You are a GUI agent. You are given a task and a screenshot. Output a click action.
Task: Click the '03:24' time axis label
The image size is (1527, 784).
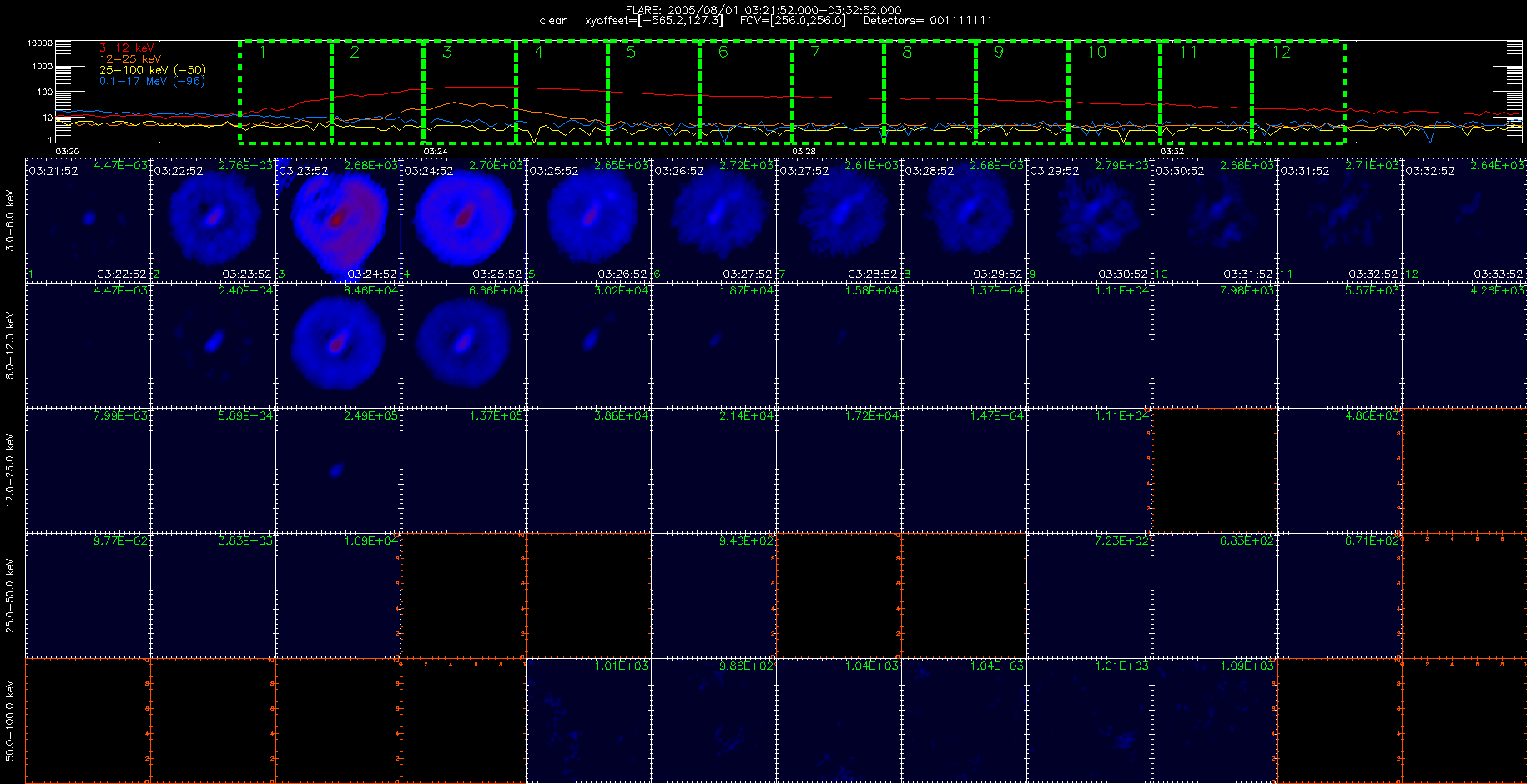(436, 152)
